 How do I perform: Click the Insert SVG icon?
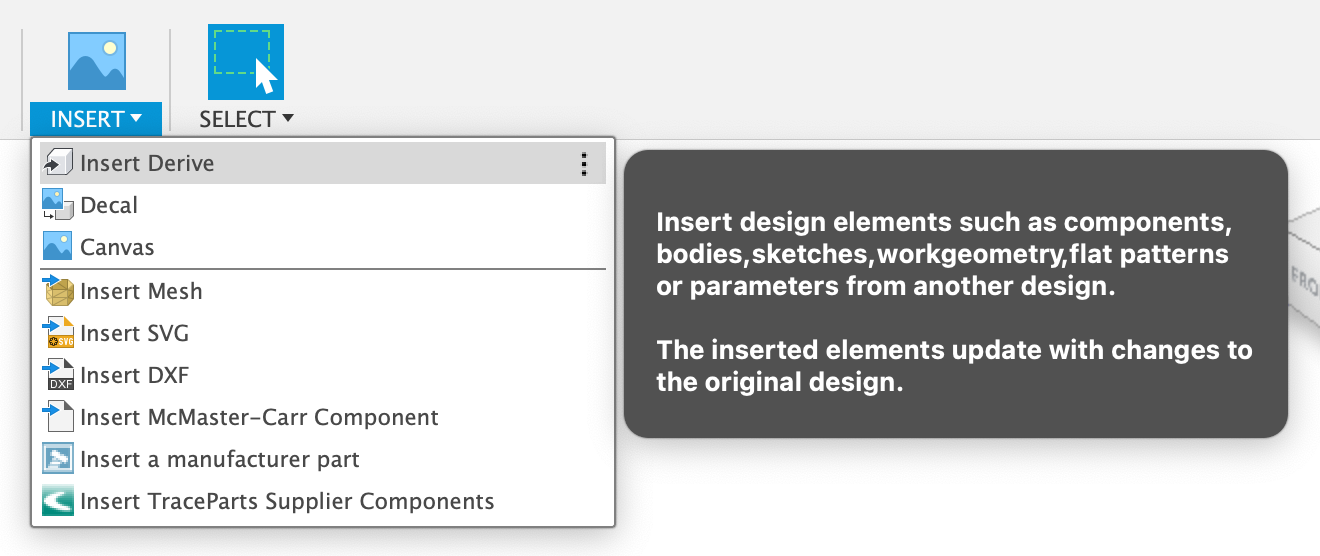coord(58,333)
